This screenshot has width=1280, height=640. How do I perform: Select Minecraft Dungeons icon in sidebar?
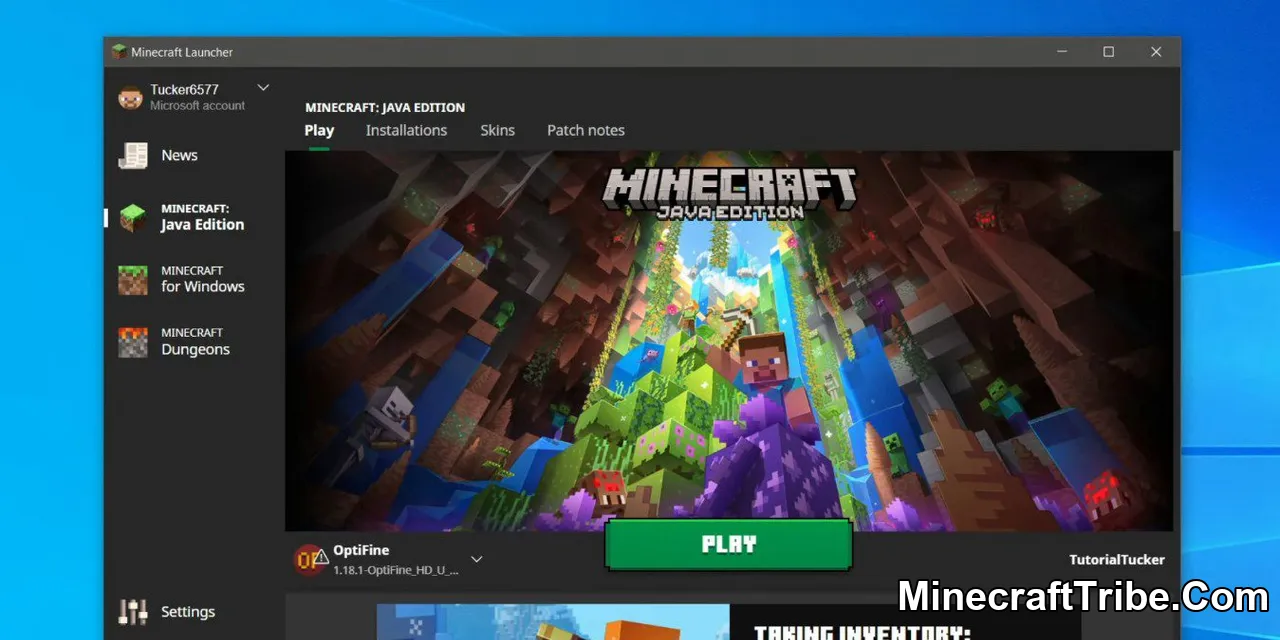pyautogui.click(x=133, y=342)
